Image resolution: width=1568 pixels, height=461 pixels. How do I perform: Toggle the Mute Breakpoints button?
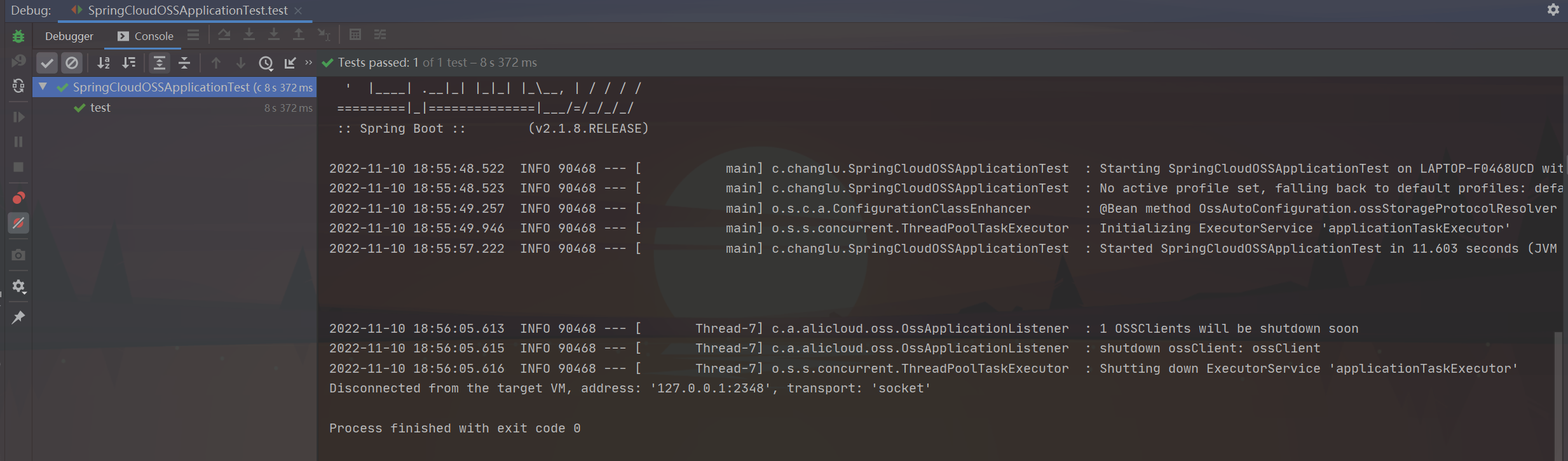coord(18,224)
